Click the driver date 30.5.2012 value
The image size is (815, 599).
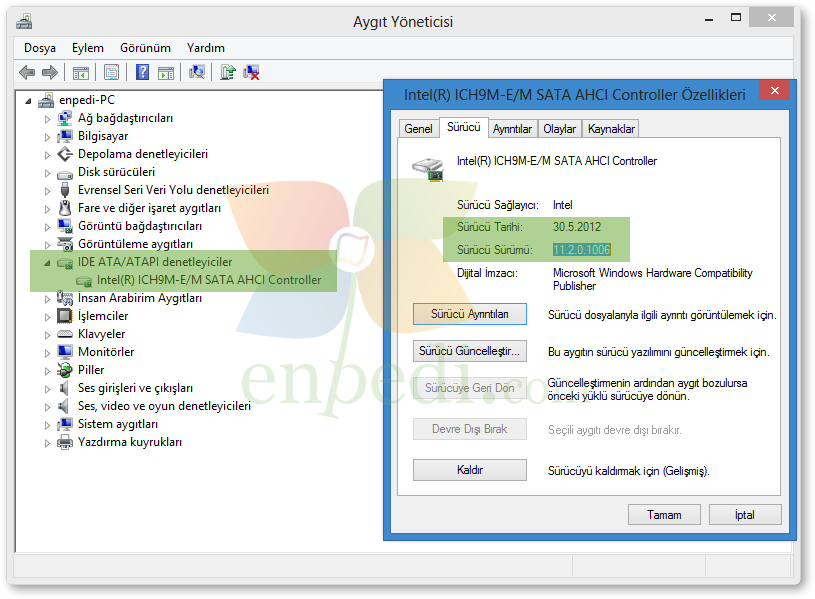[576, 227]
